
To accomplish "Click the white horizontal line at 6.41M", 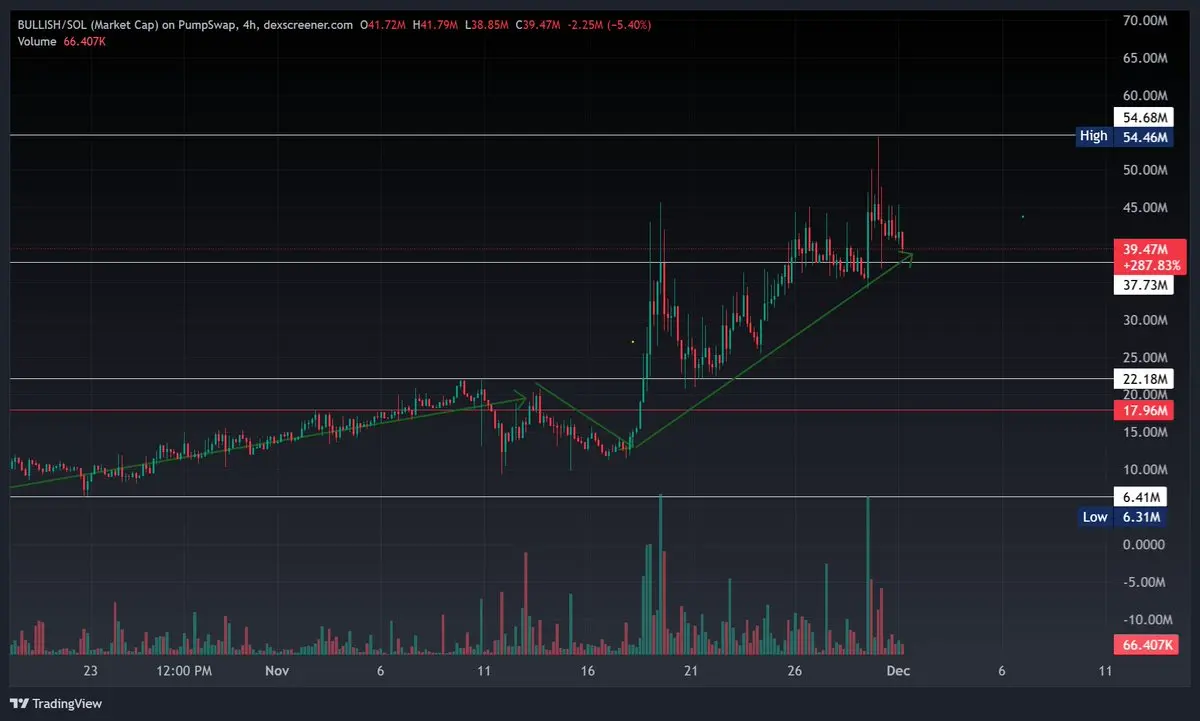I will (x=560, y=497).
